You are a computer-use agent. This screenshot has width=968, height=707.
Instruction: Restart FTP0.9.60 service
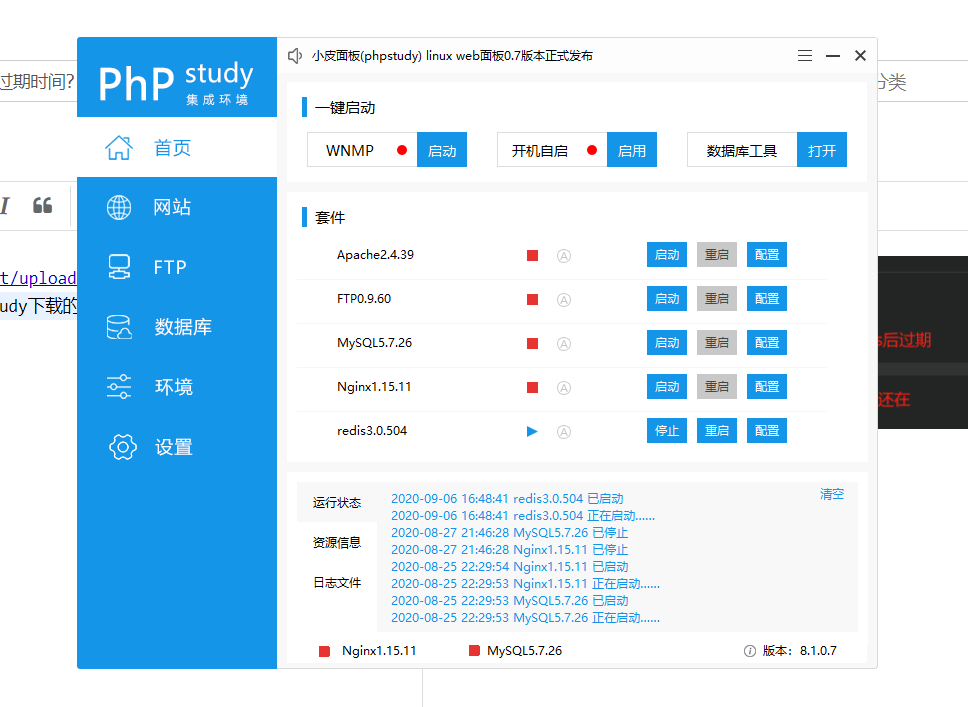[717, 298]
